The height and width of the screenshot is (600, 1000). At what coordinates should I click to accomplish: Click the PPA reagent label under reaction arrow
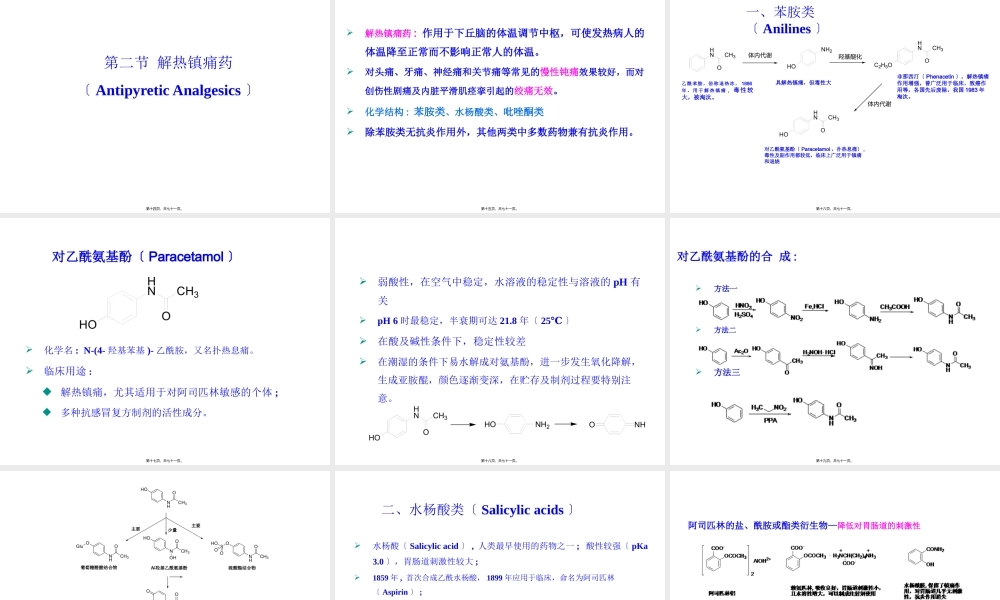point(770,421)
